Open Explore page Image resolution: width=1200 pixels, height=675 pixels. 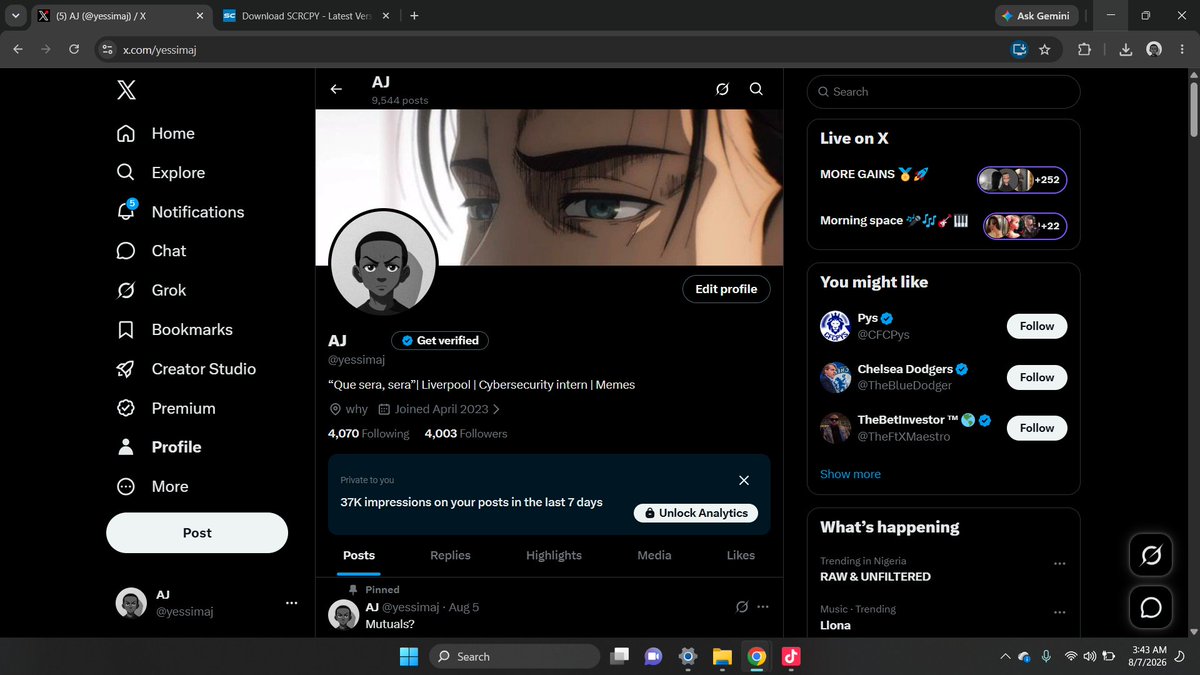(x=161, y=172)
